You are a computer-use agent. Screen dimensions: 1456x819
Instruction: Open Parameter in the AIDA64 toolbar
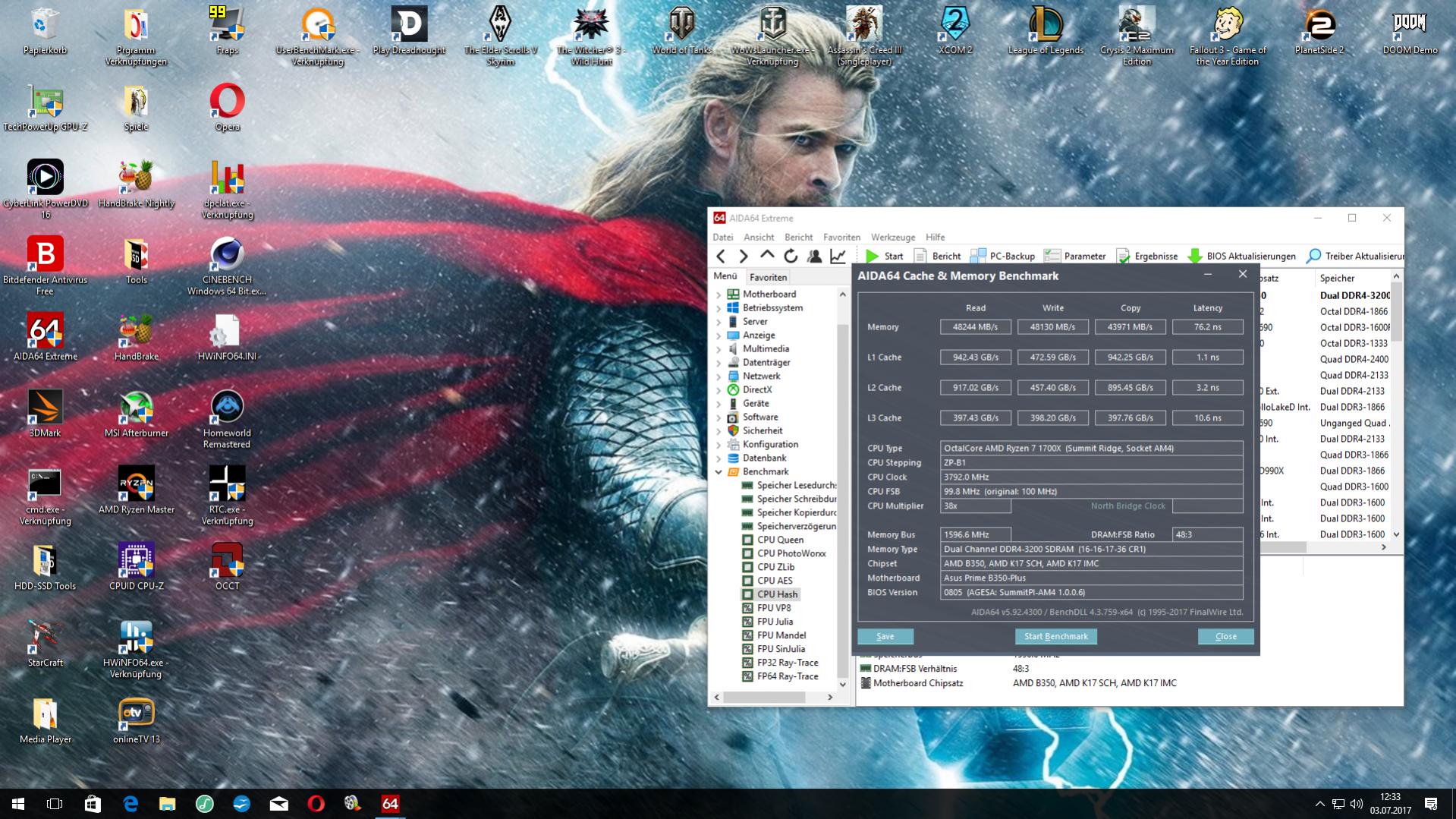(x=1075, y=257)
